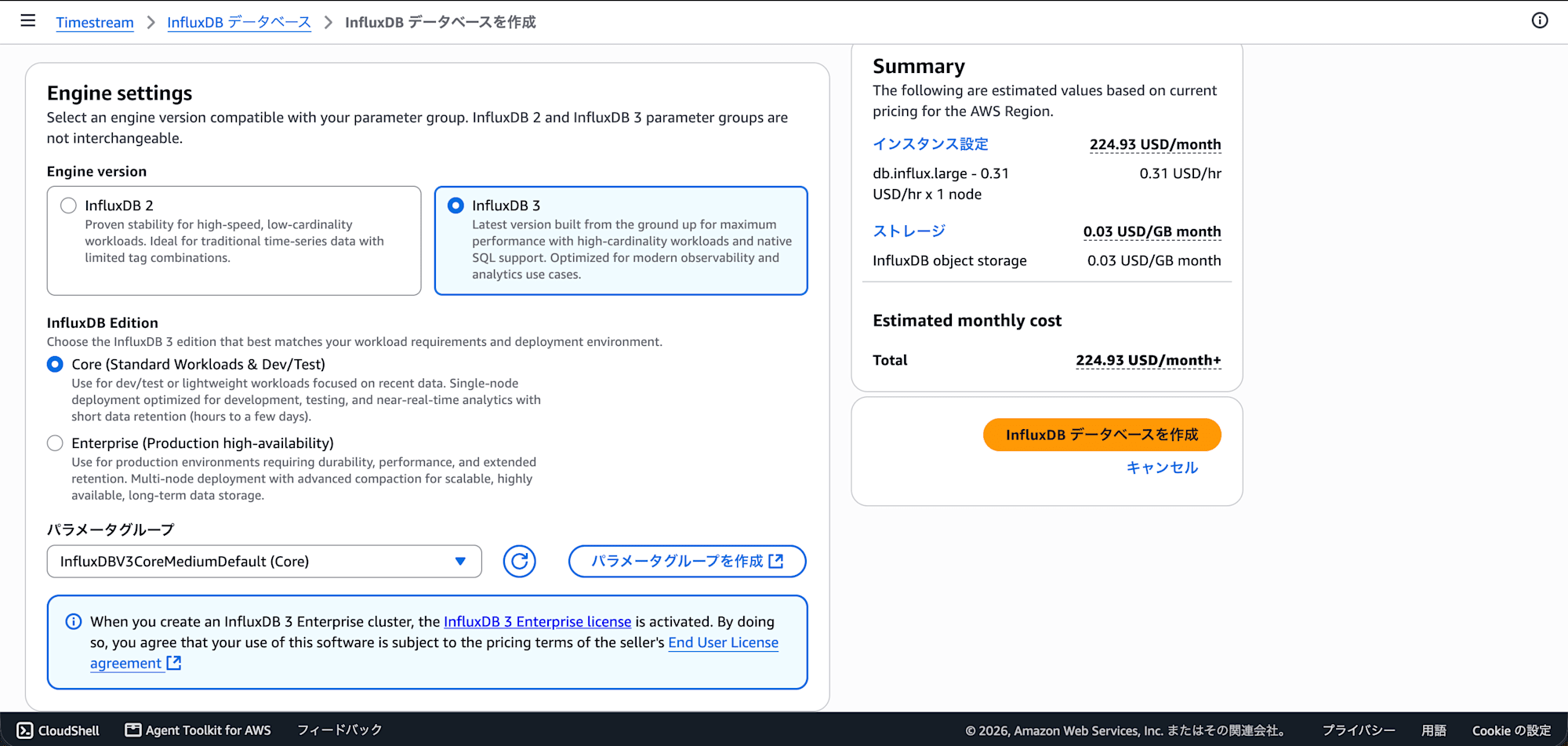Select the InfluxDB 3 engine version
Image resolution: width=1568 pixels, height=746 pixels.
[x=456, y=206]
